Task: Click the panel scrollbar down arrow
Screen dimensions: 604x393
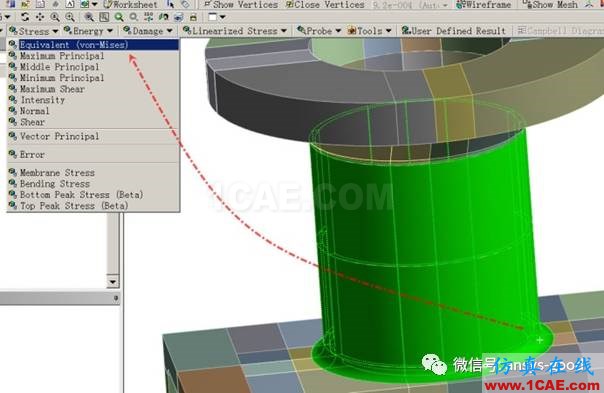Action: tap(113, 282)
